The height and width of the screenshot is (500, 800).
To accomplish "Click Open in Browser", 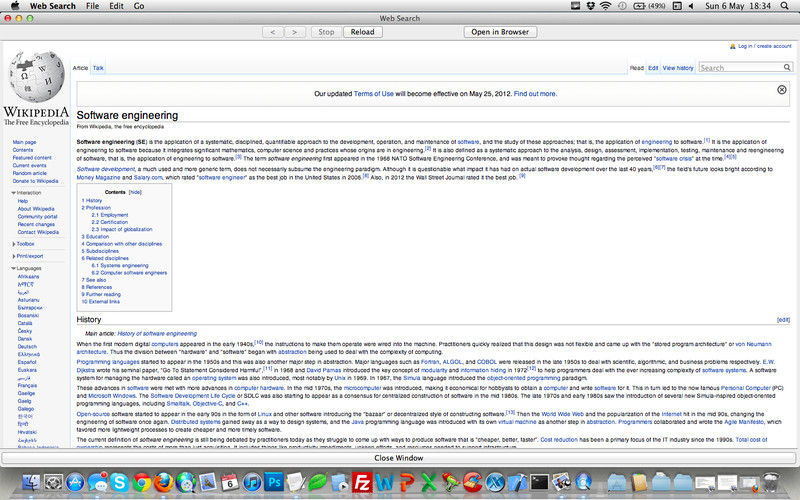I will pyautogui.click(x=500, y=32).
